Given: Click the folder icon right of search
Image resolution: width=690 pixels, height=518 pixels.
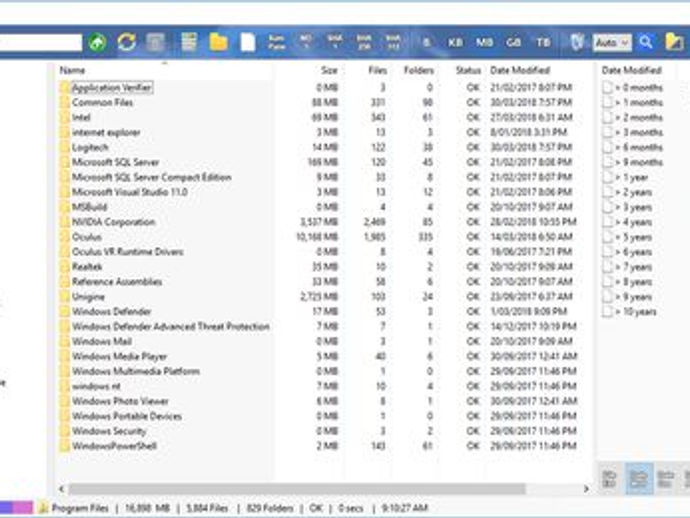Looking at the screenshot, I should pos(674,42).
